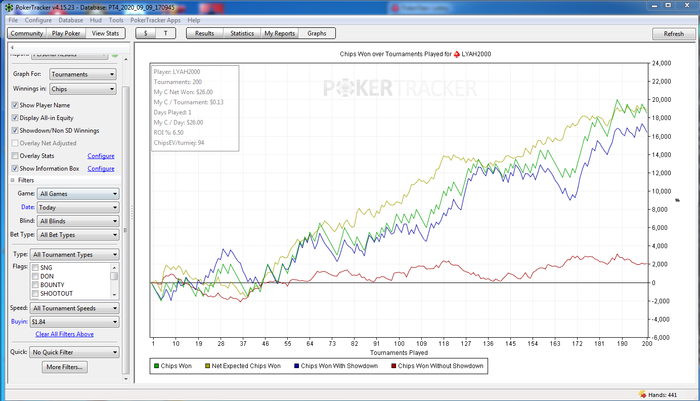Viewport: 700px width, 401px height.
Task: Switch to the Statistics tab
Action: click(241, 33)
